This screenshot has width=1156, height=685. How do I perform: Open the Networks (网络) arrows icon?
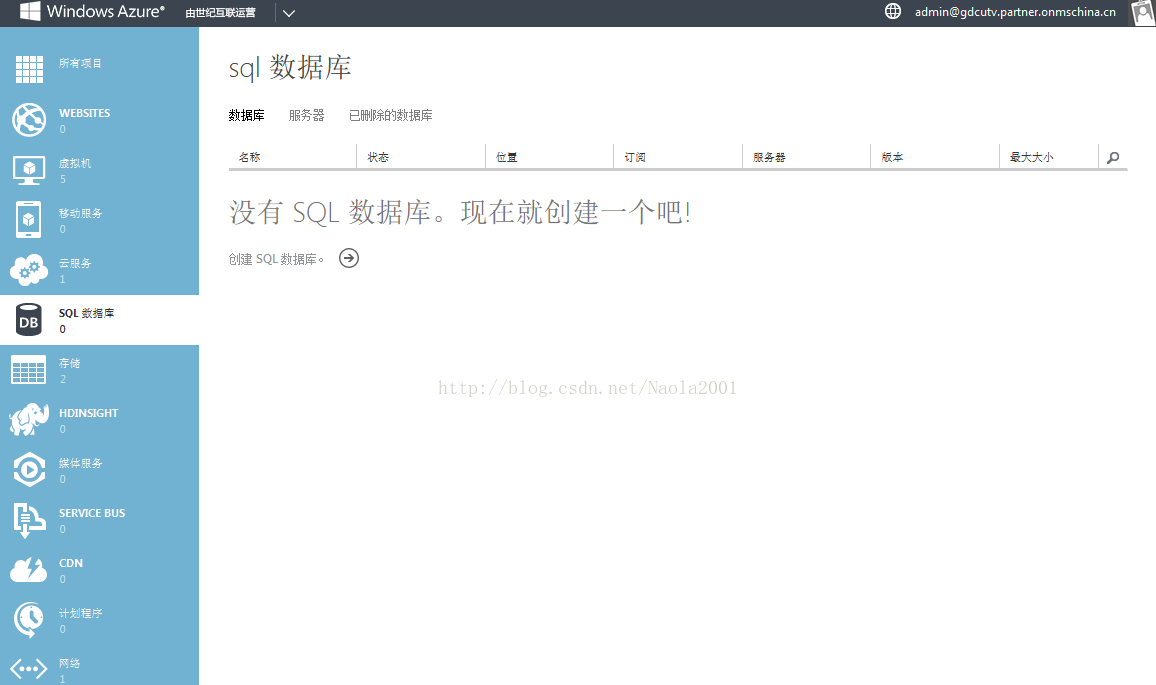click(x=29, y=669)
